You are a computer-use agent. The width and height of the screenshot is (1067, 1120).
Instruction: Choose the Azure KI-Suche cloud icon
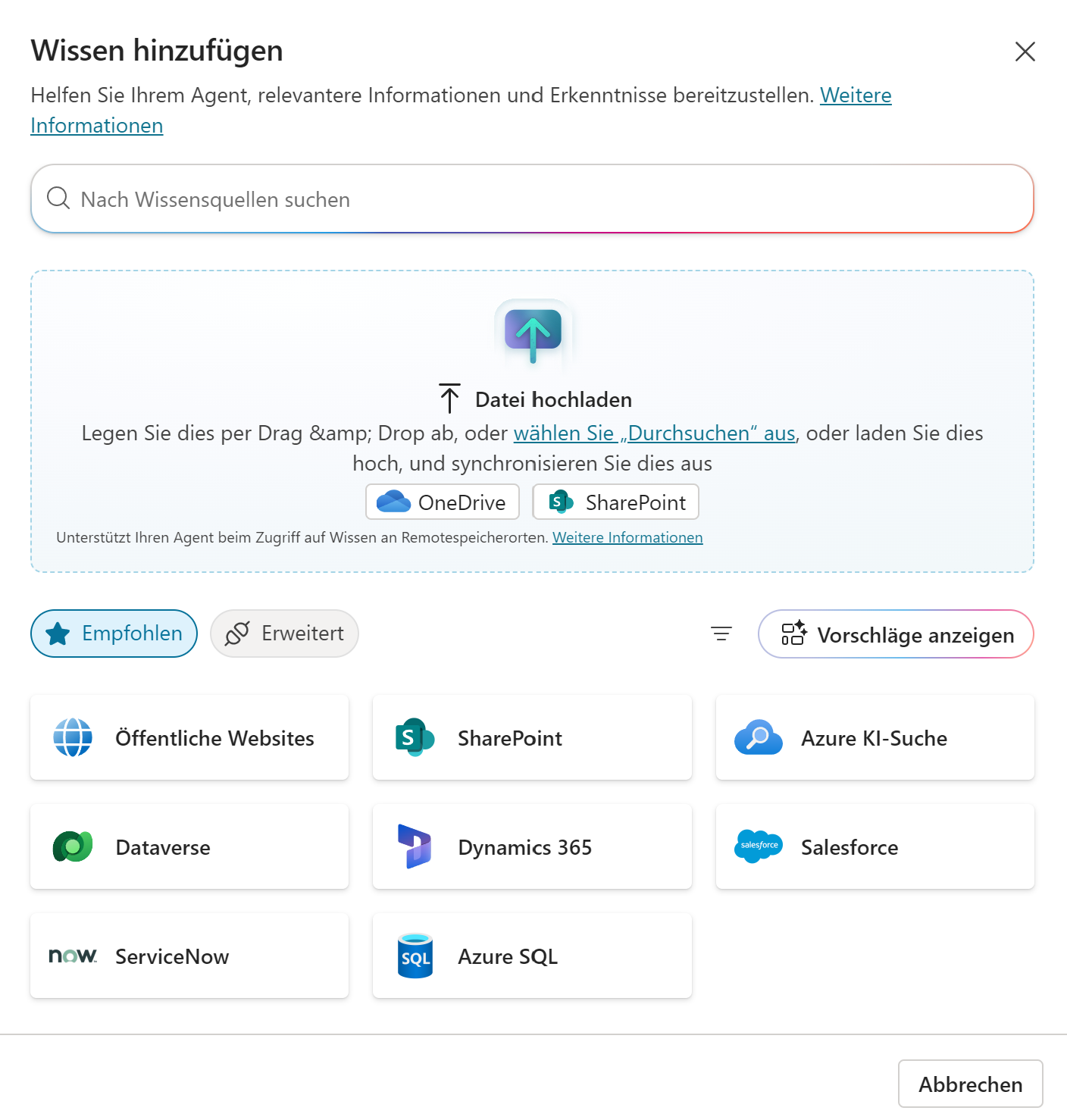758,737
